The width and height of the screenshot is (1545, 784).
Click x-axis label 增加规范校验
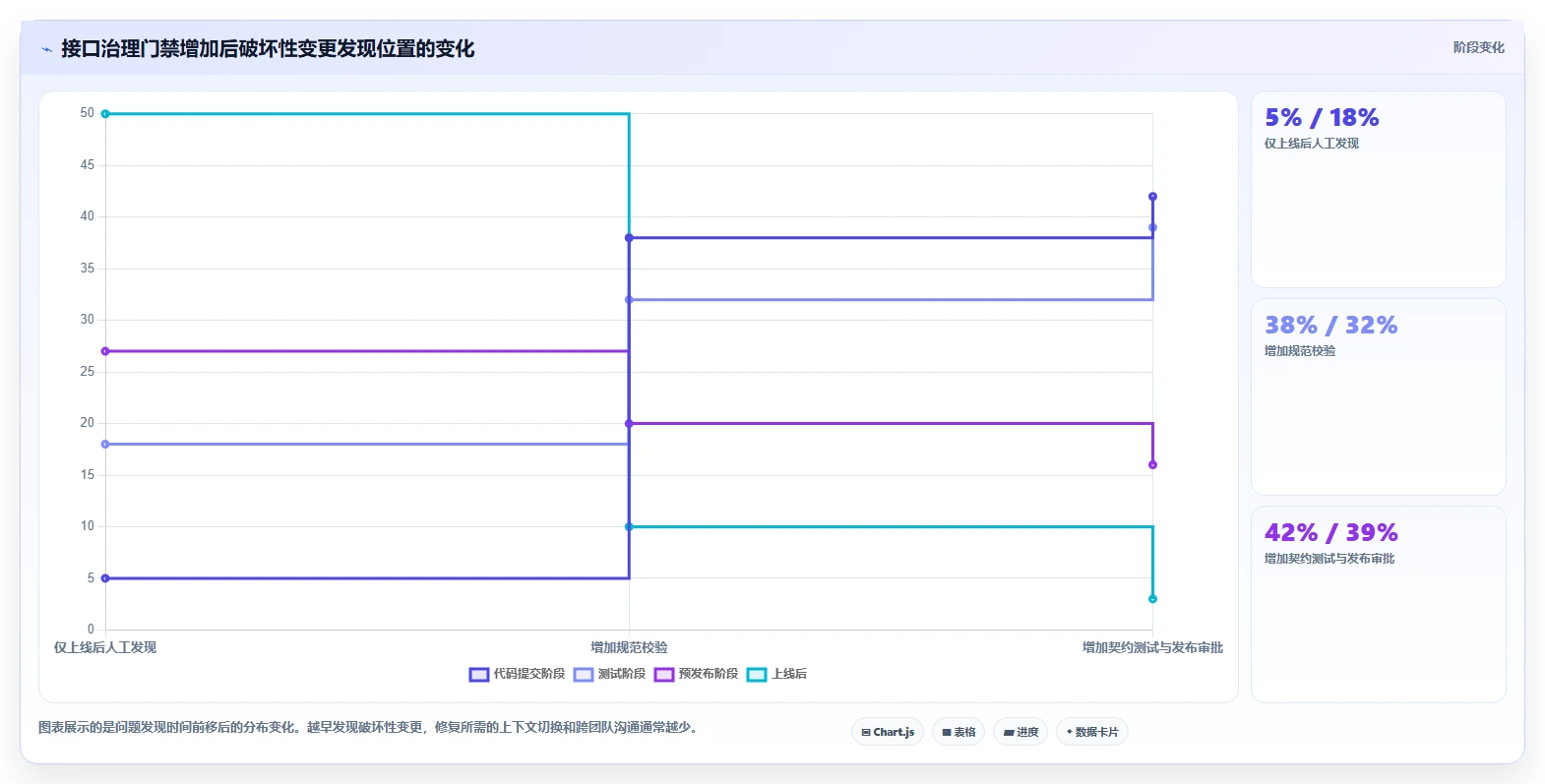[629, 647]
